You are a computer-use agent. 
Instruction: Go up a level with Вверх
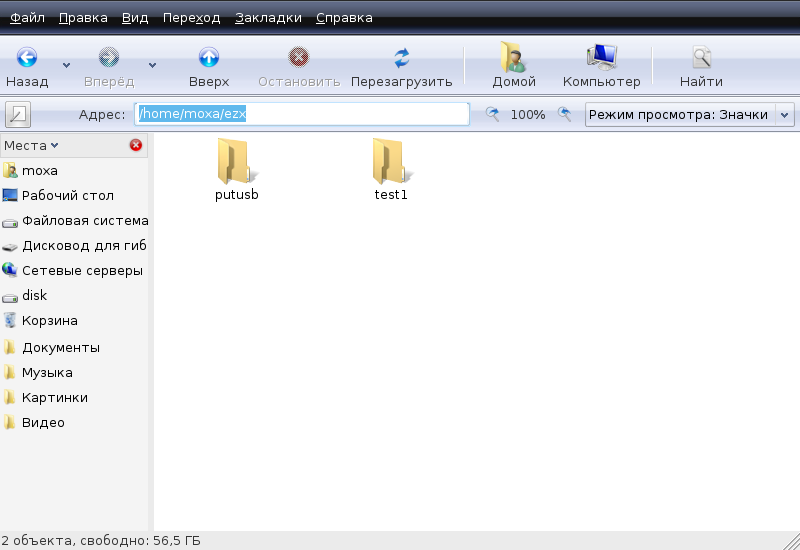pos(209,67)
